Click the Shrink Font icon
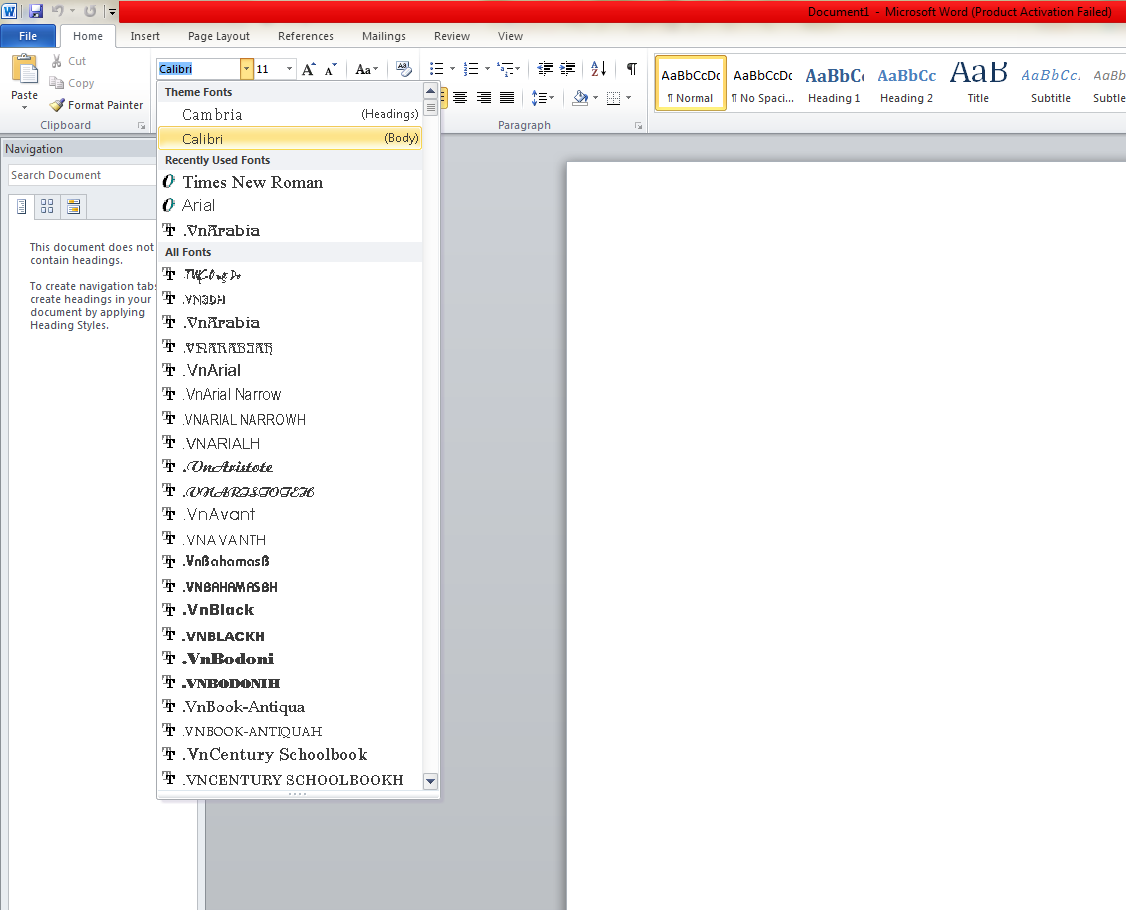Image resolution: width=1126 pixels, height=910 pixels. (x=330, y=69)
